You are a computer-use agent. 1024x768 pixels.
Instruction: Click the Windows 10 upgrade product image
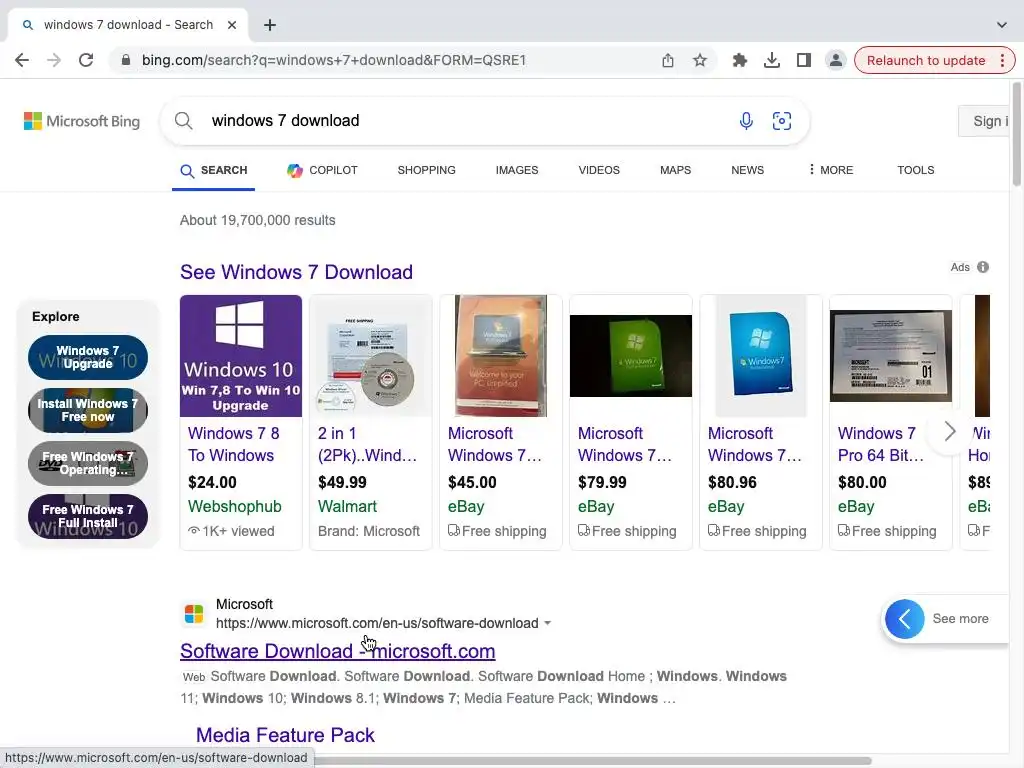click(241, 356)
